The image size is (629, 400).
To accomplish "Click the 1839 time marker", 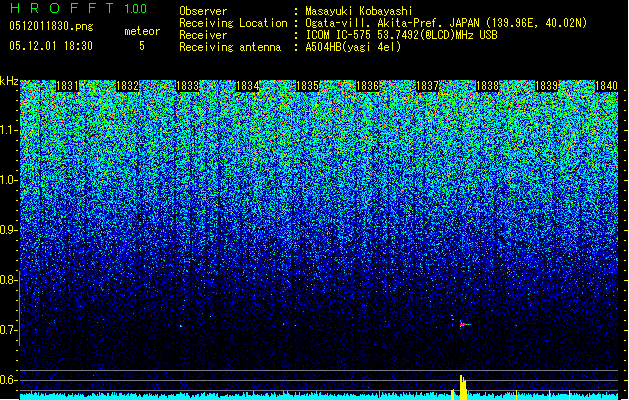I will pos(546,86).
